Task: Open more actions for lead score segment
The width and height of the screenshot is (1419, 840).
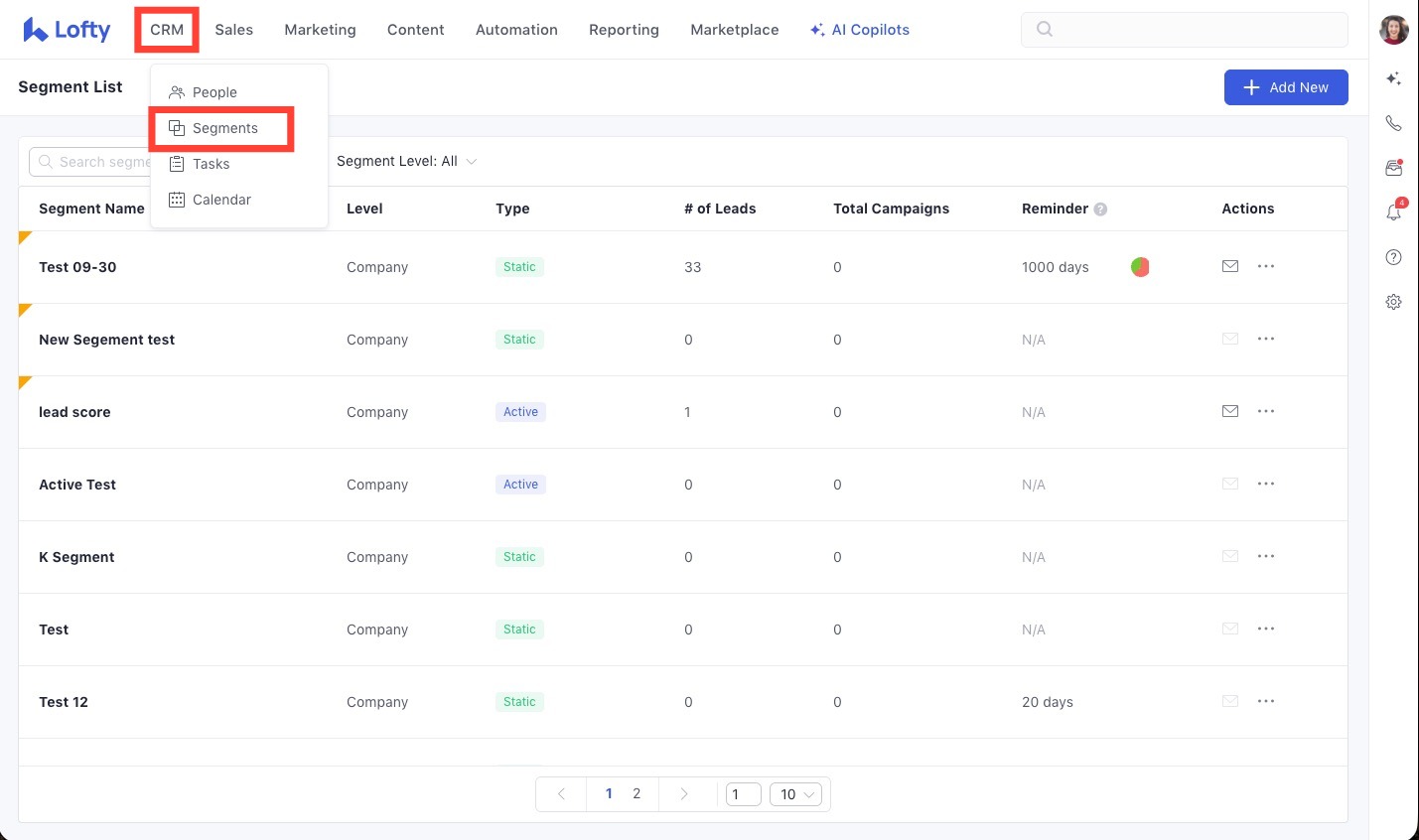Action: (1266, 411)
